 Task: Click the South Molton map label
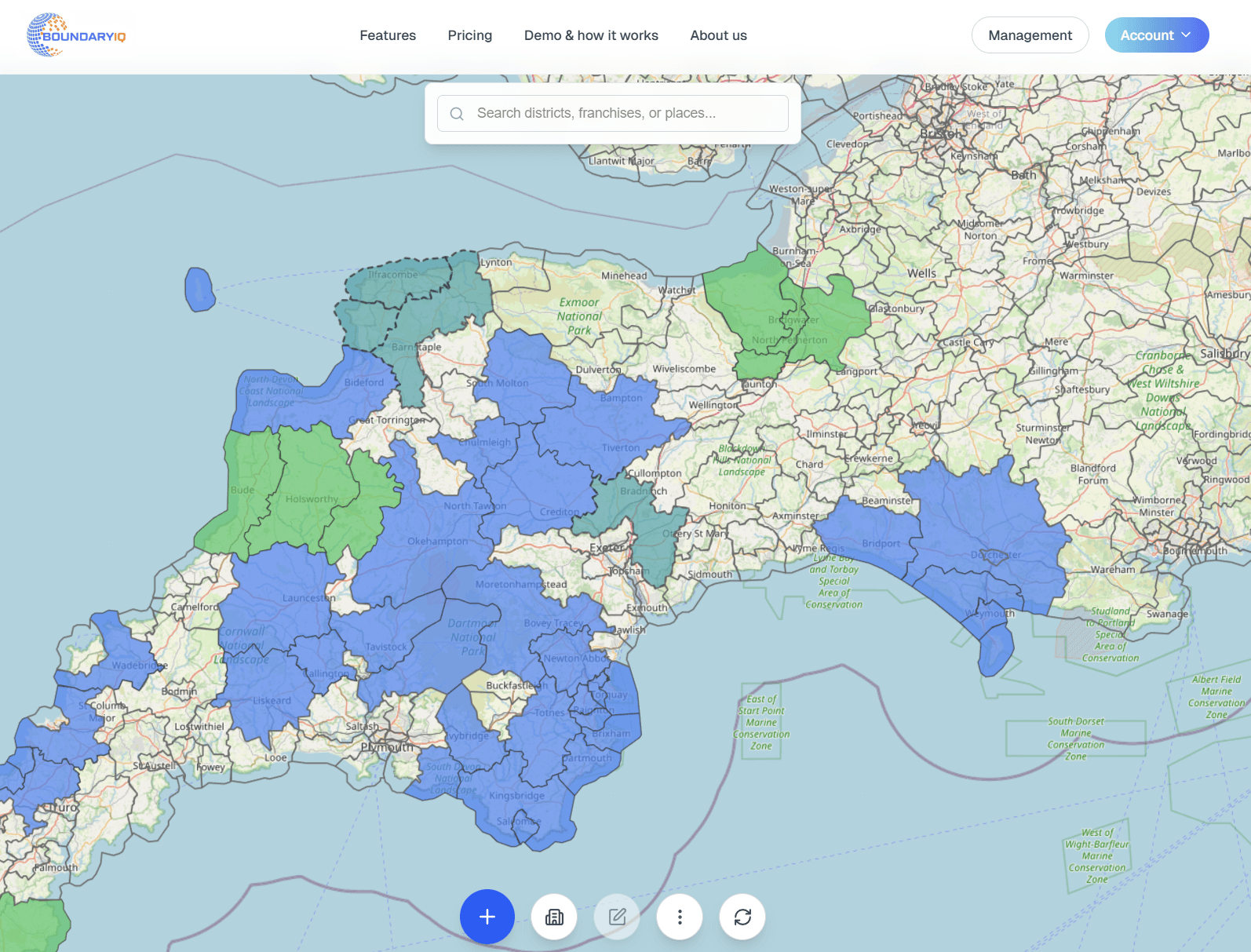tap(498, 384)
